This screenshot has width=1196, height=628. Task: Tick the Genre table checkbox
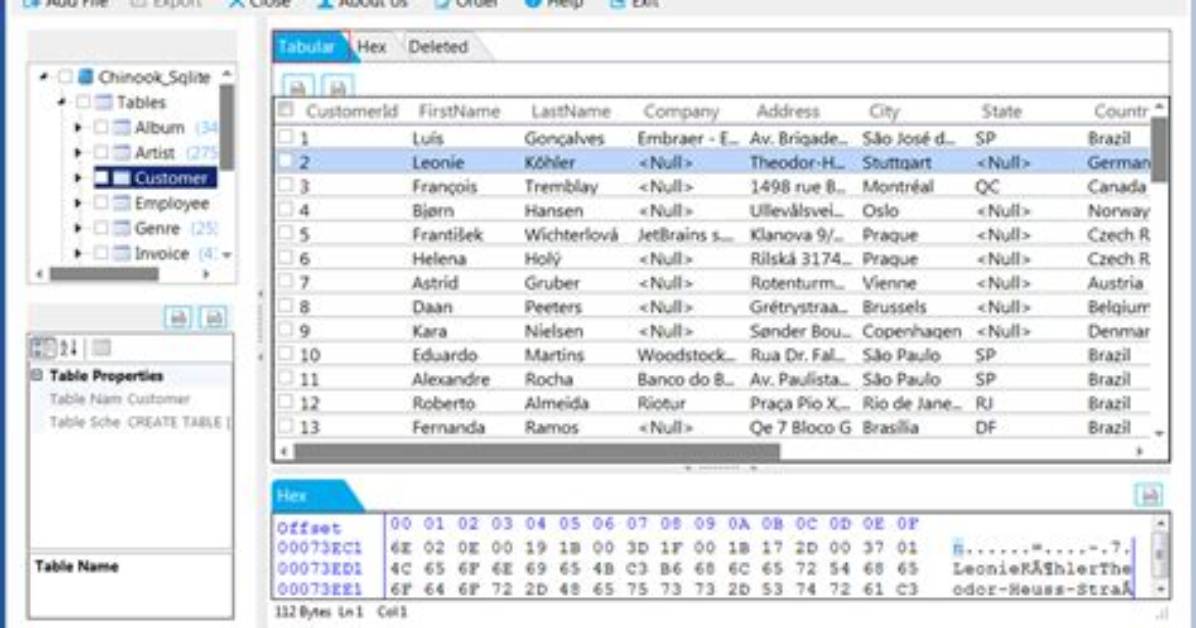tap(101, 228)
